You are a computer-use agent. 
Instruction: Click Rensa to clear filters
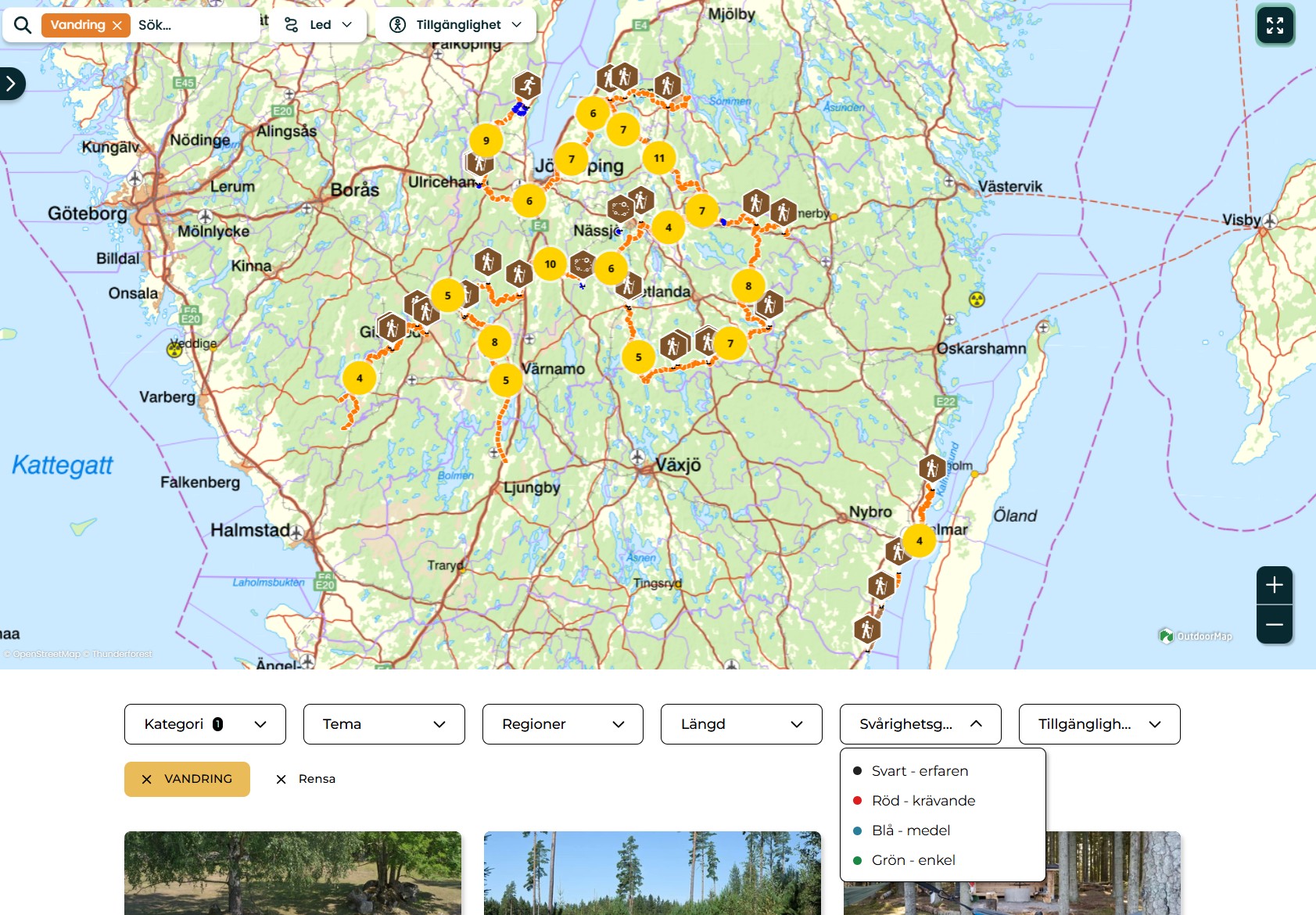click(x=307, y=779)
